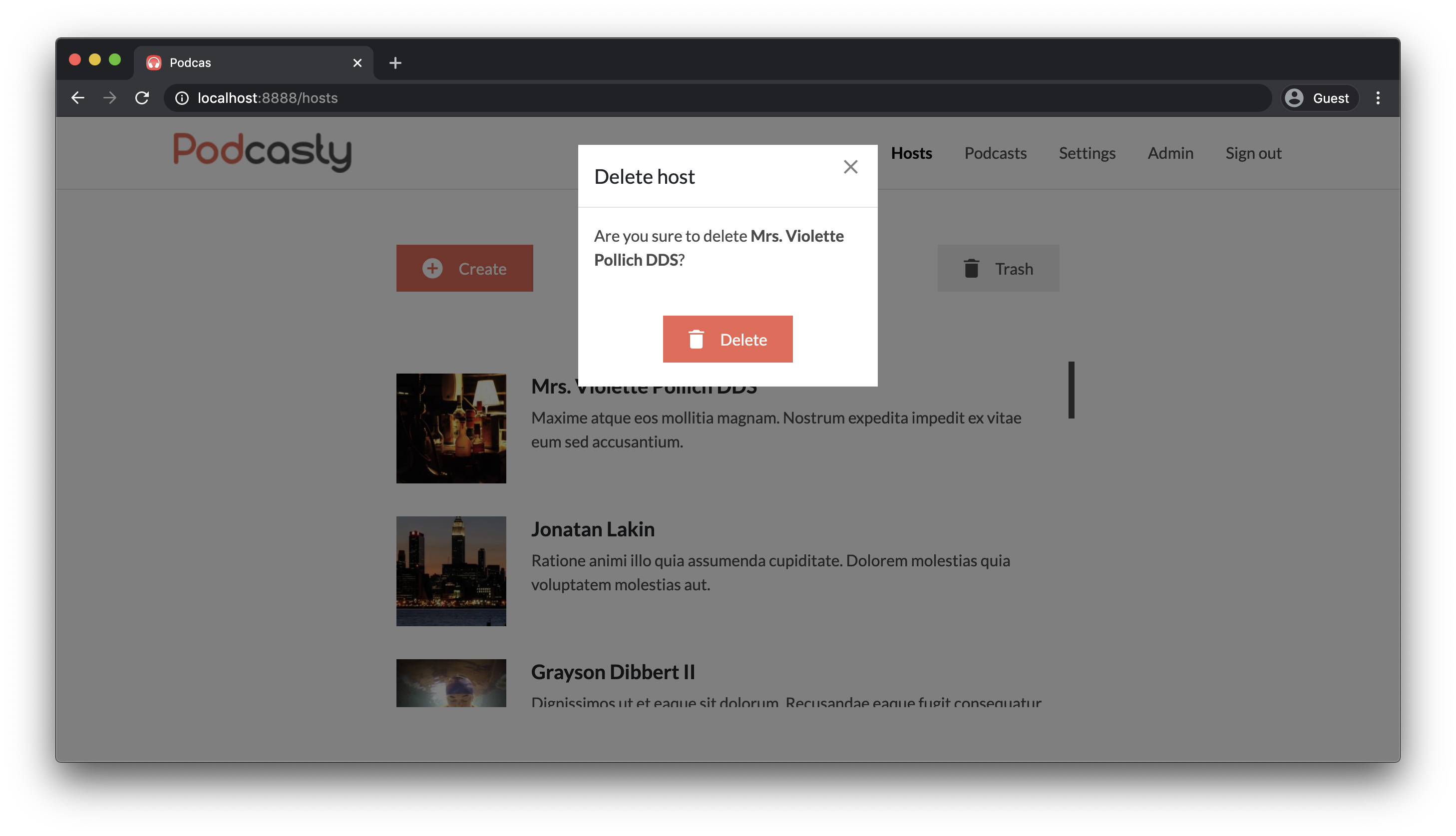Click the Podcasty logo

(x=262, y=152)
